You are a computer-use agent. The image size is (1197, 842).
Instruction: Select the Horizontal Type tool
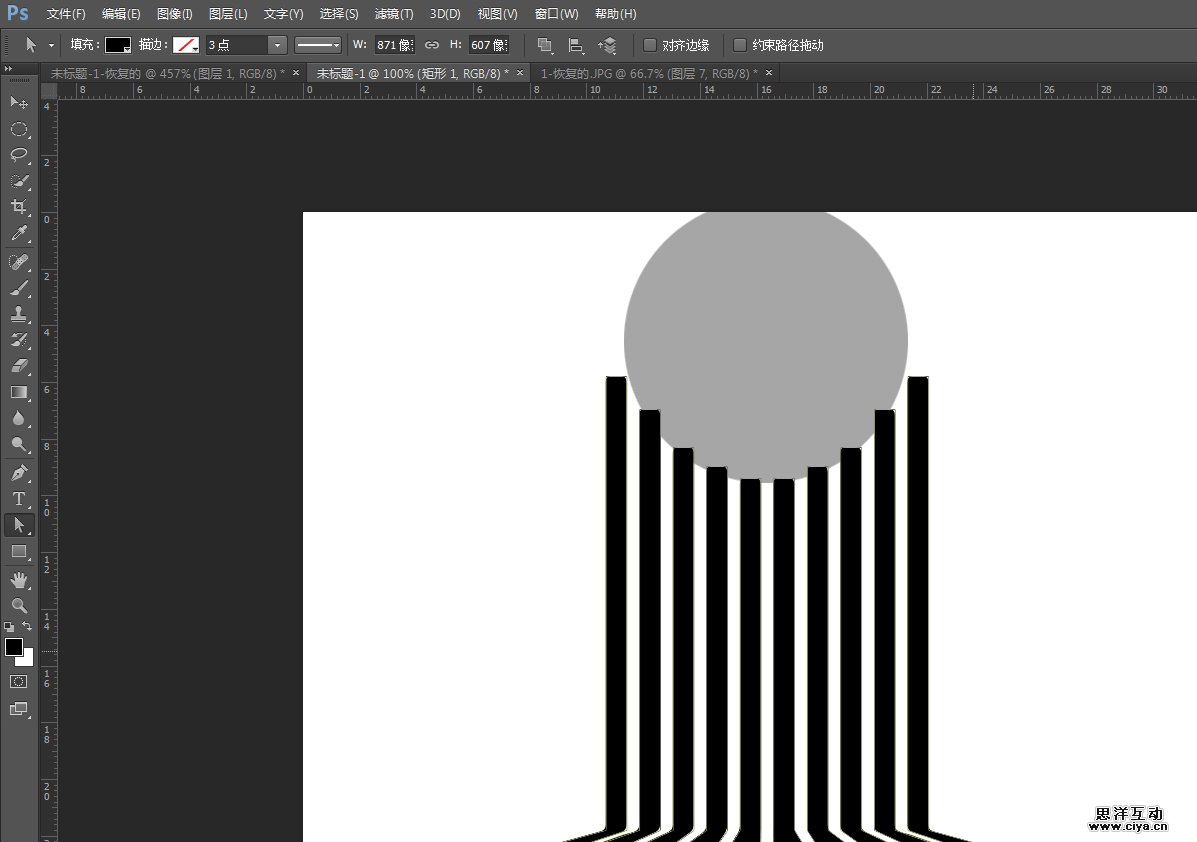point(19,499)
